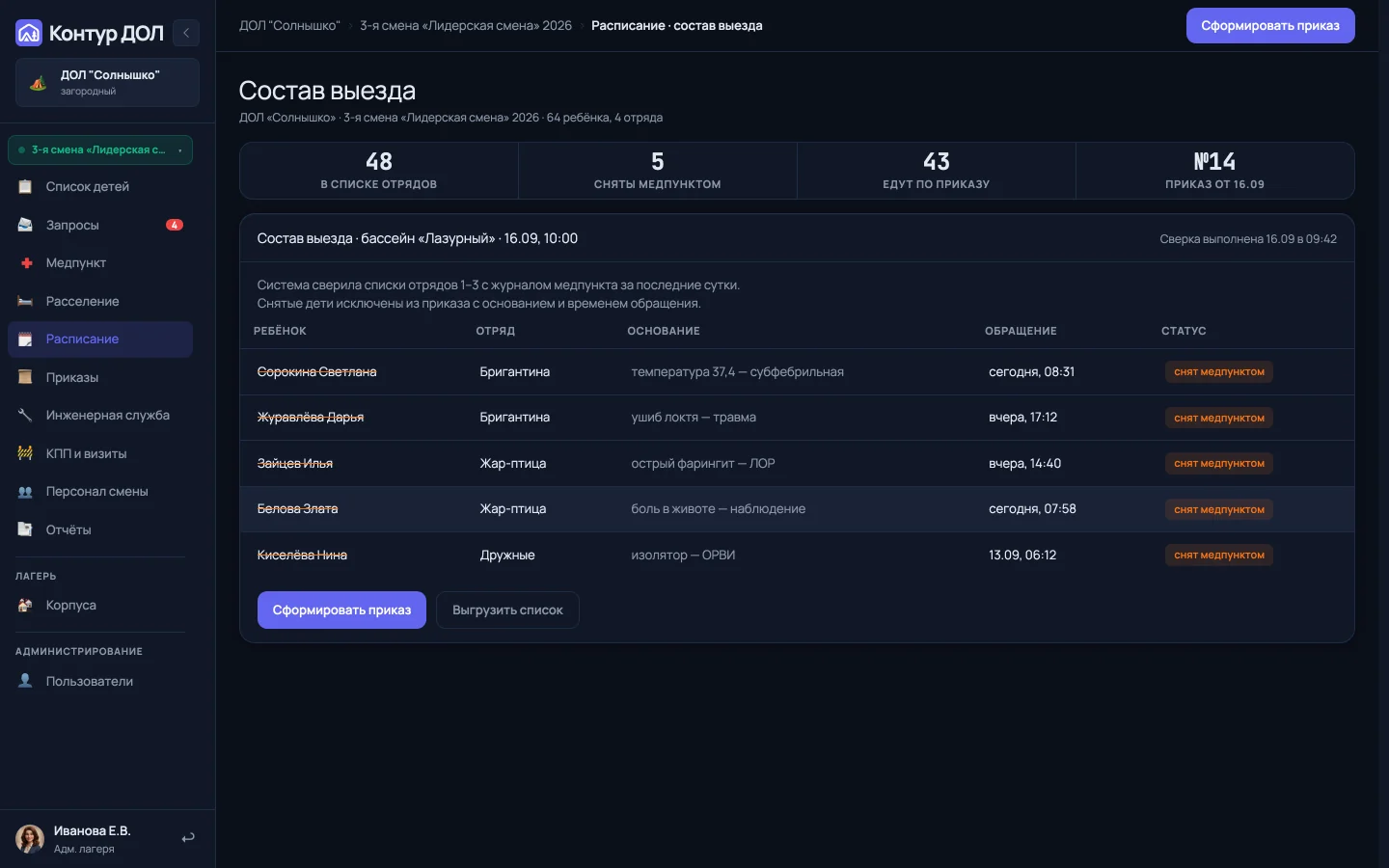The height and width of the screenshot is (868, 1389).
Task: Click the name Киселёва Нина
Action: pyautogui.click(x=302, y=555)
